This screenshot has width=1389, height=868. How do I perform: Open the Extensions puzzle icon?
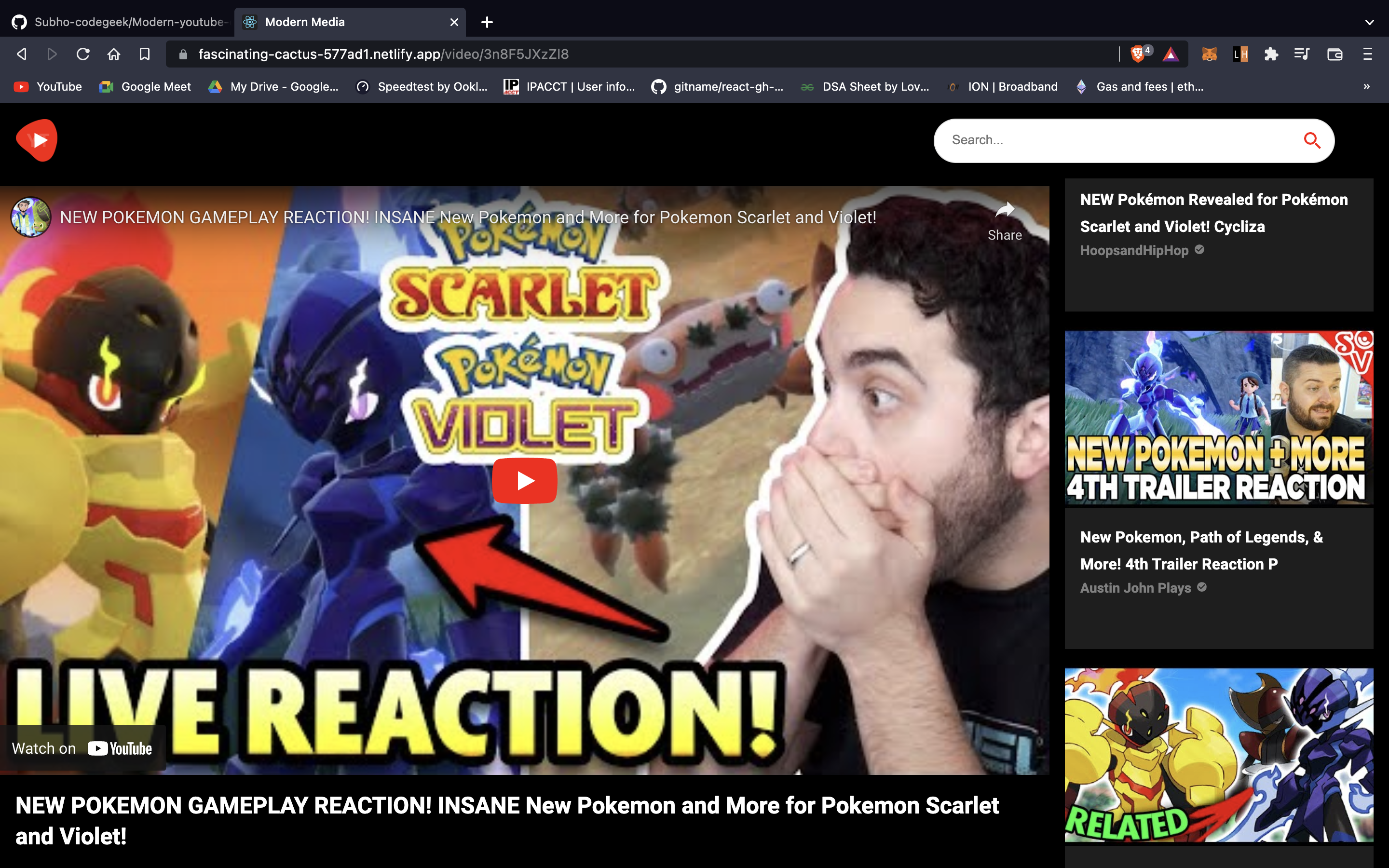click(x=1271, y=54)
